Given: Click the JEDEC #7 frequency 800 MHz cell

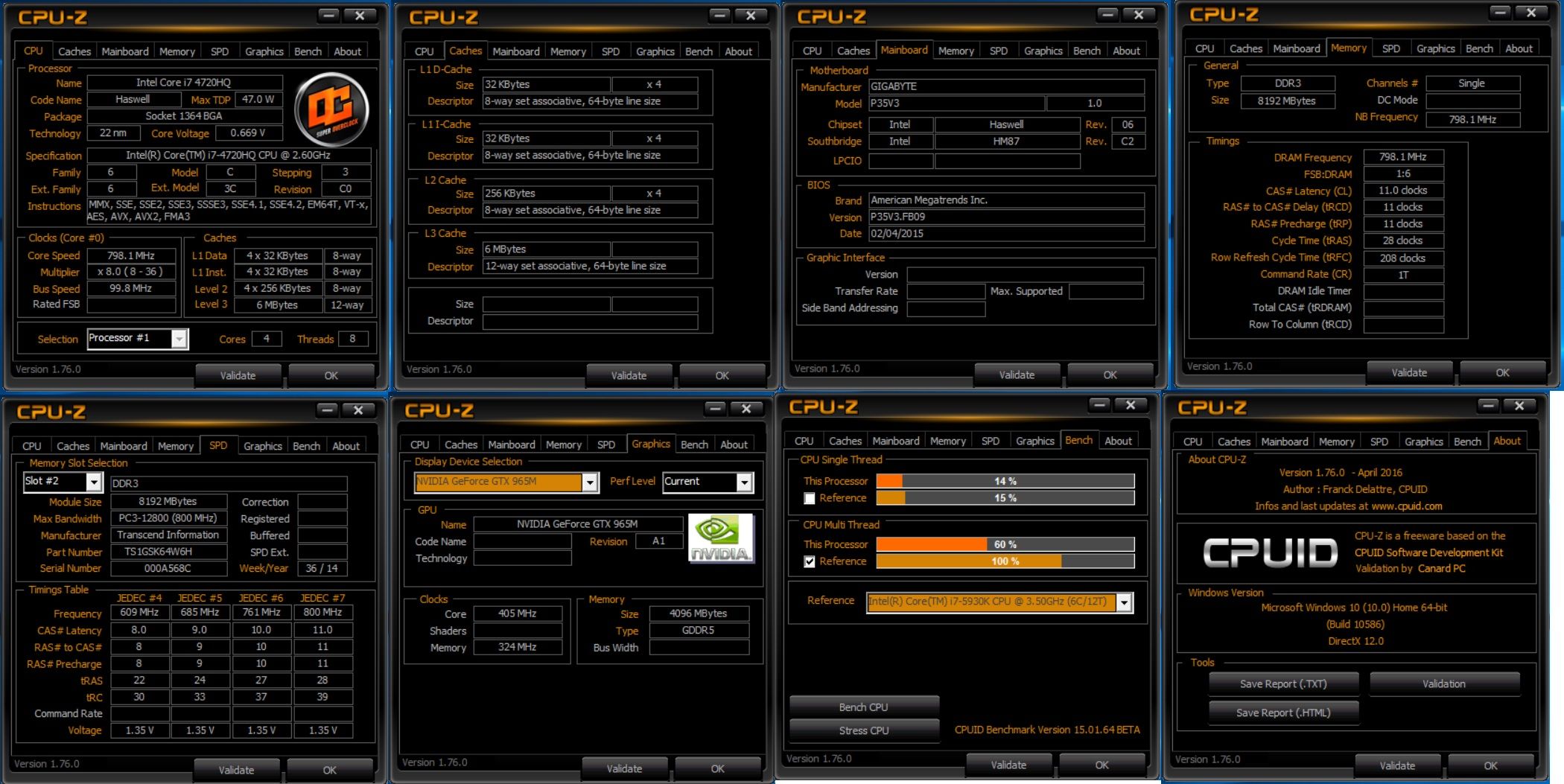Looking at the screenshot, I should [x=322, y=612].
